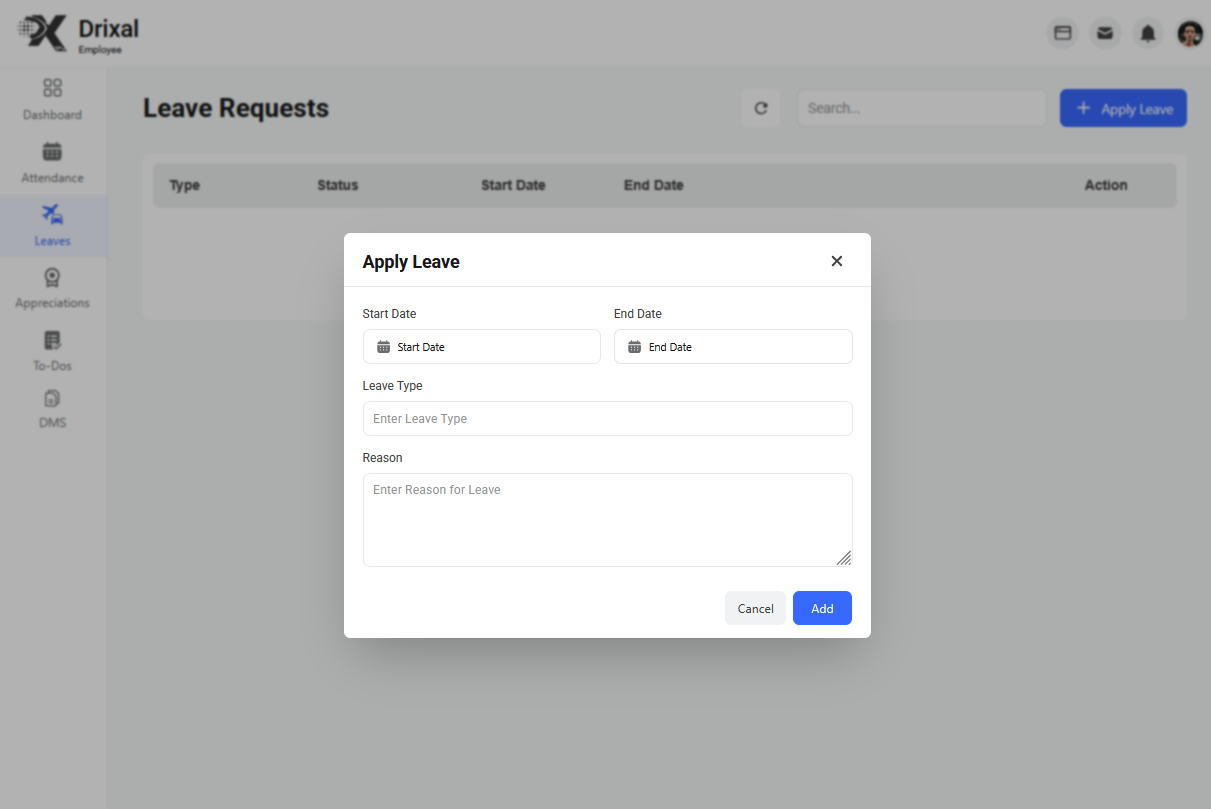Click the Drixal Employee logo
This screenshot has width=1211, height=809.
point(77,32)
